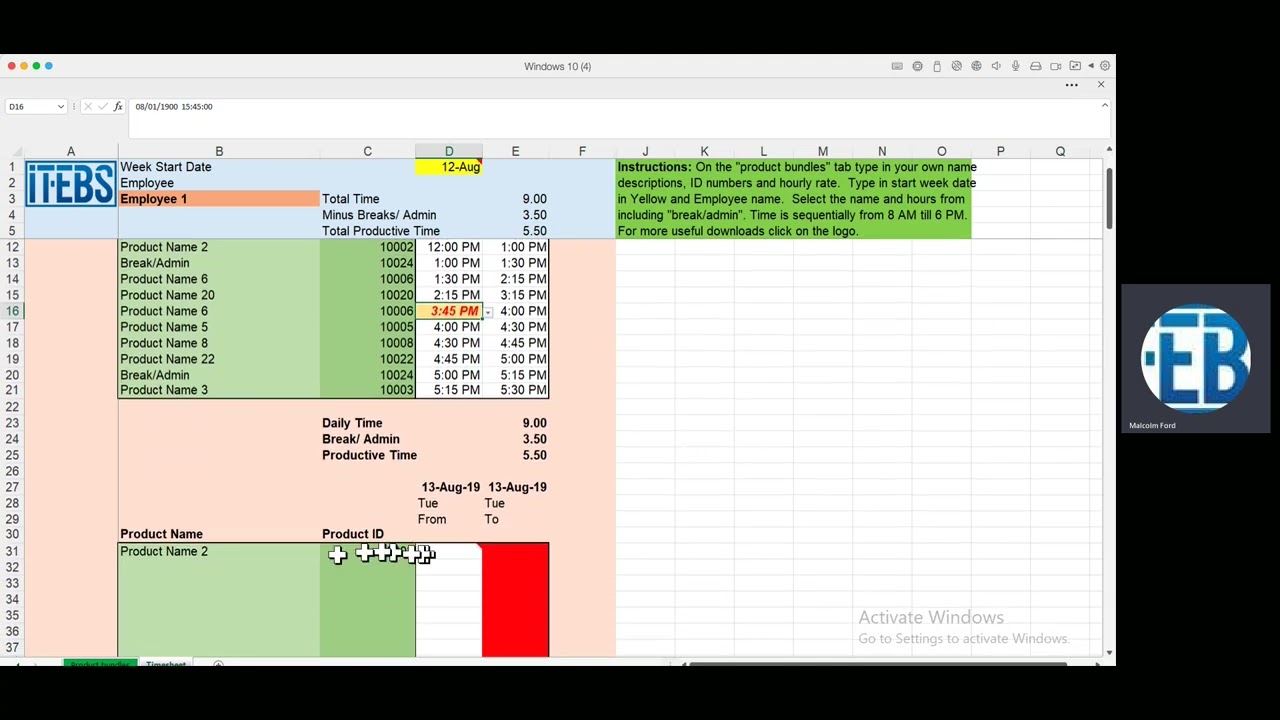Select the 13-Aug-19 date above From

(x=449, y=487)
